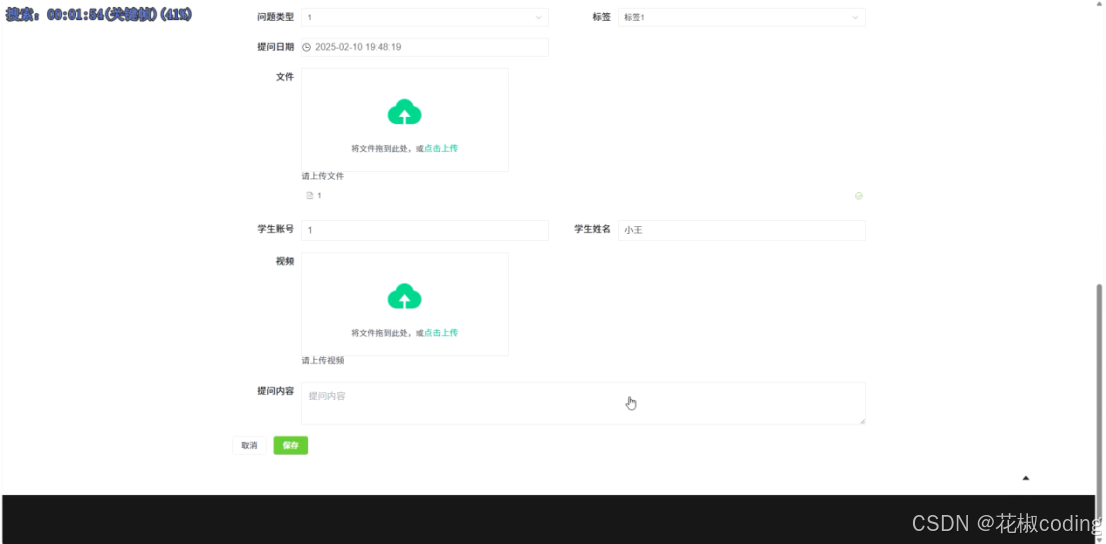Click the green success check of uploaded file
This screenshot has height=544, width=1106.
(x=858, y=196)
